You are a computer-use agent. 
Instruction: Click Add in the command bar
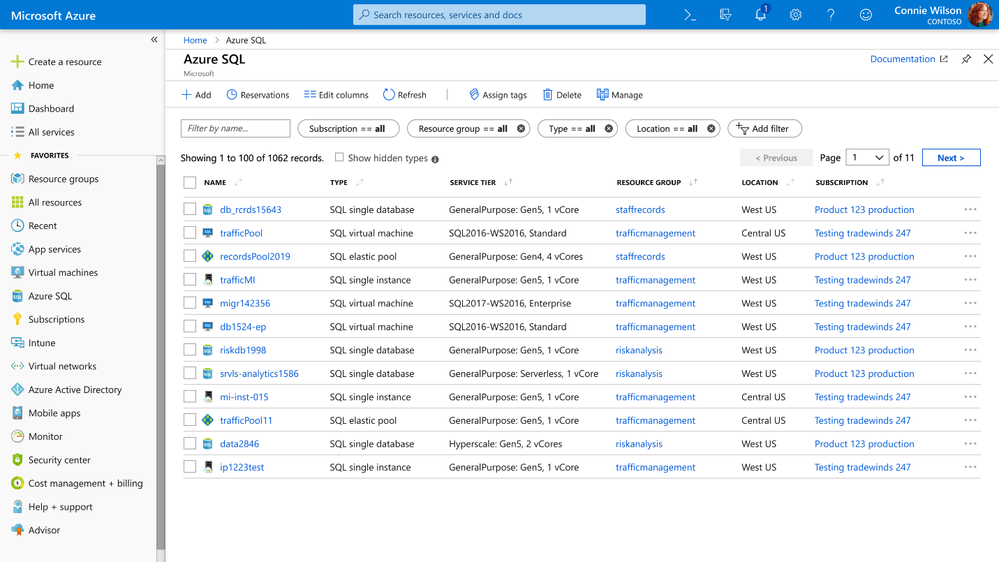point(196,95)
